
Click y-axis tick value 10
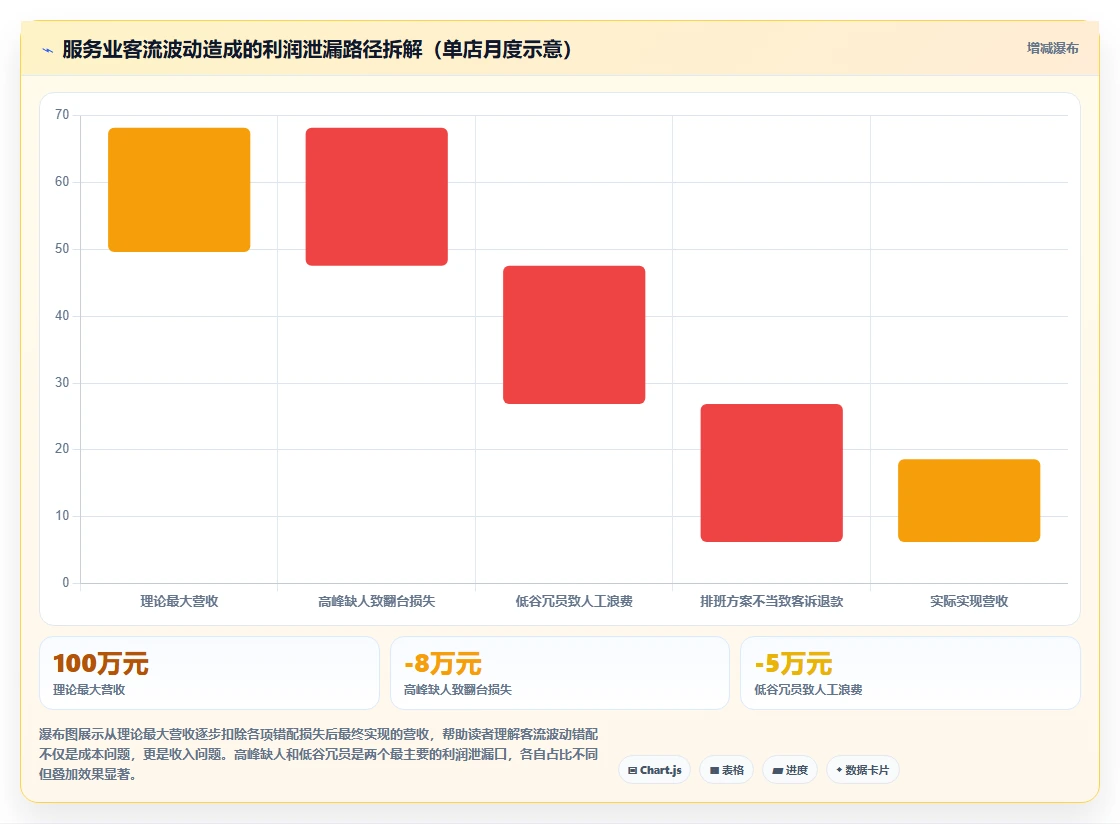62,516
